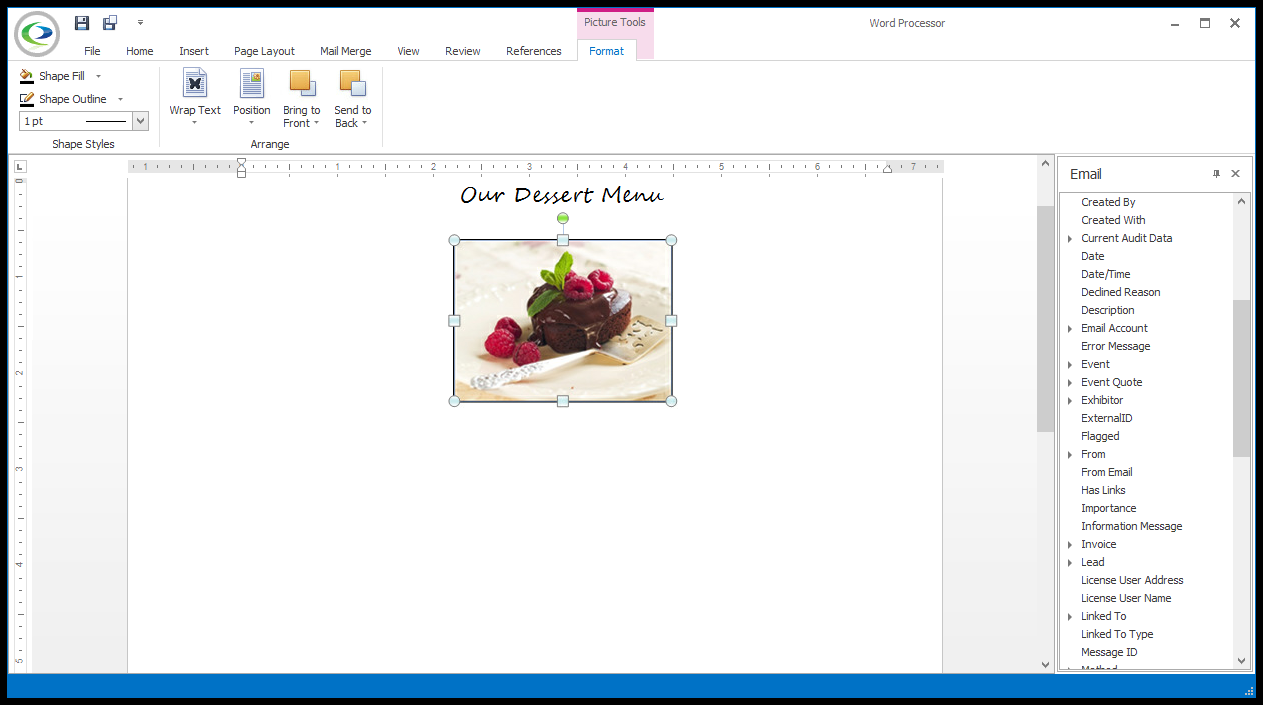Select the Message ID field
The image size is (1263, 705).
pyautogui.click(x=1109, y=652)
